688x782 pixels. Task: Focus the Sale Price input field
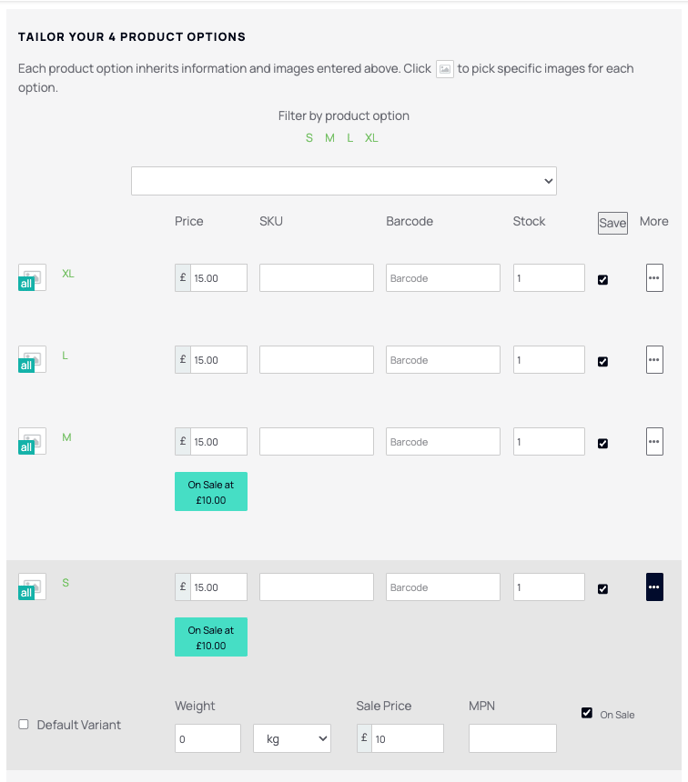pos(407,739)
